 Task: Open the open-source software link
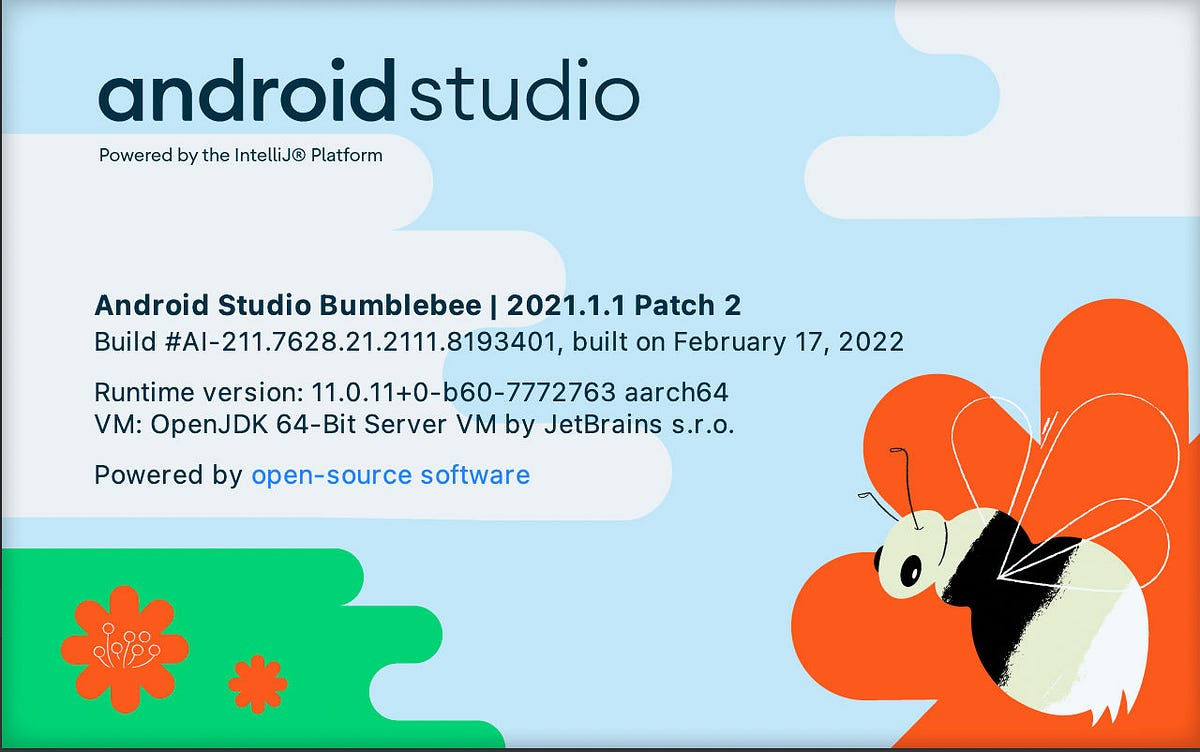(x=392, y=475)
